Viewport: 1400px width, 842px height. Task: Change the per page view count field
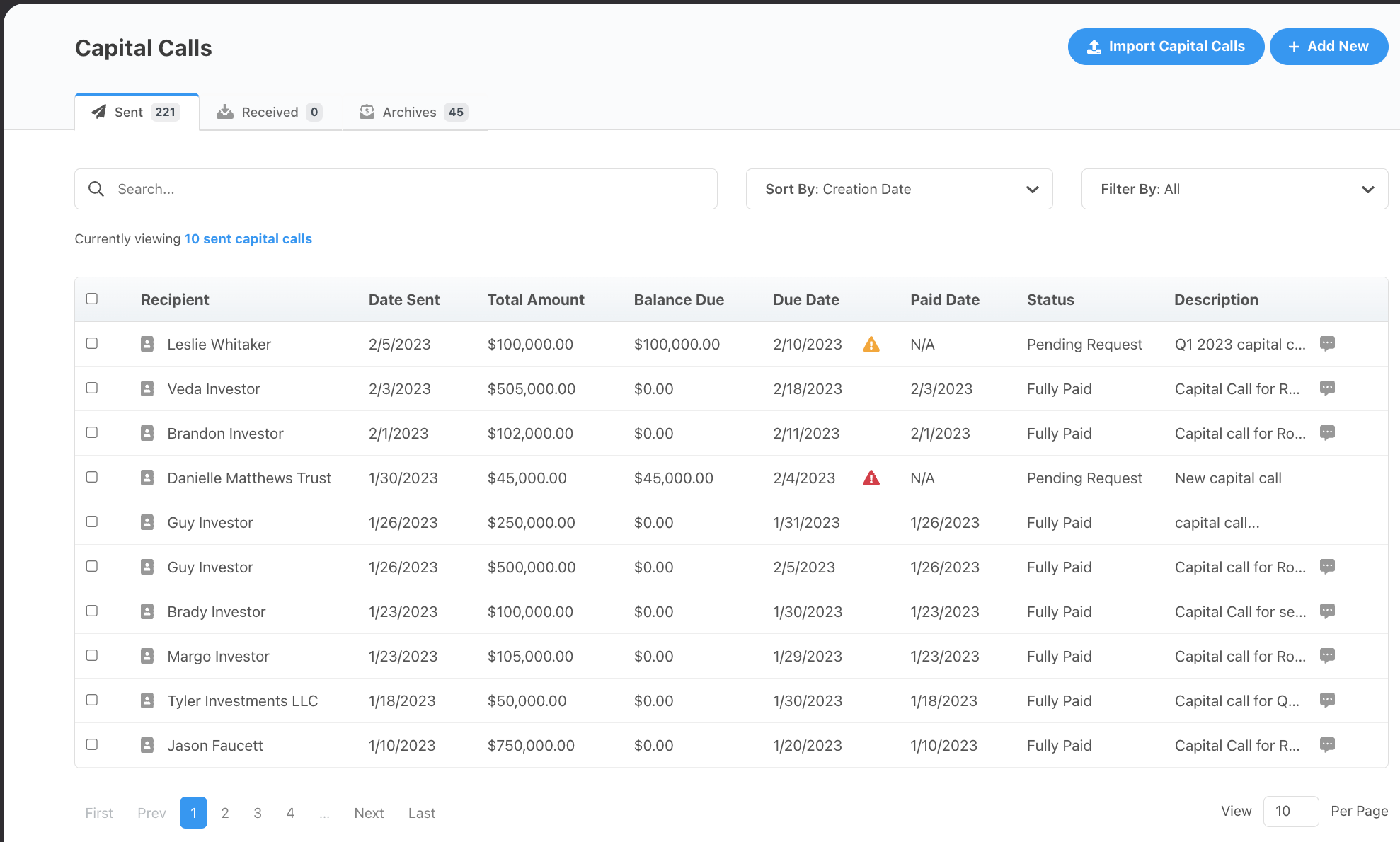pyautogui.click(x=1290, y=811)
